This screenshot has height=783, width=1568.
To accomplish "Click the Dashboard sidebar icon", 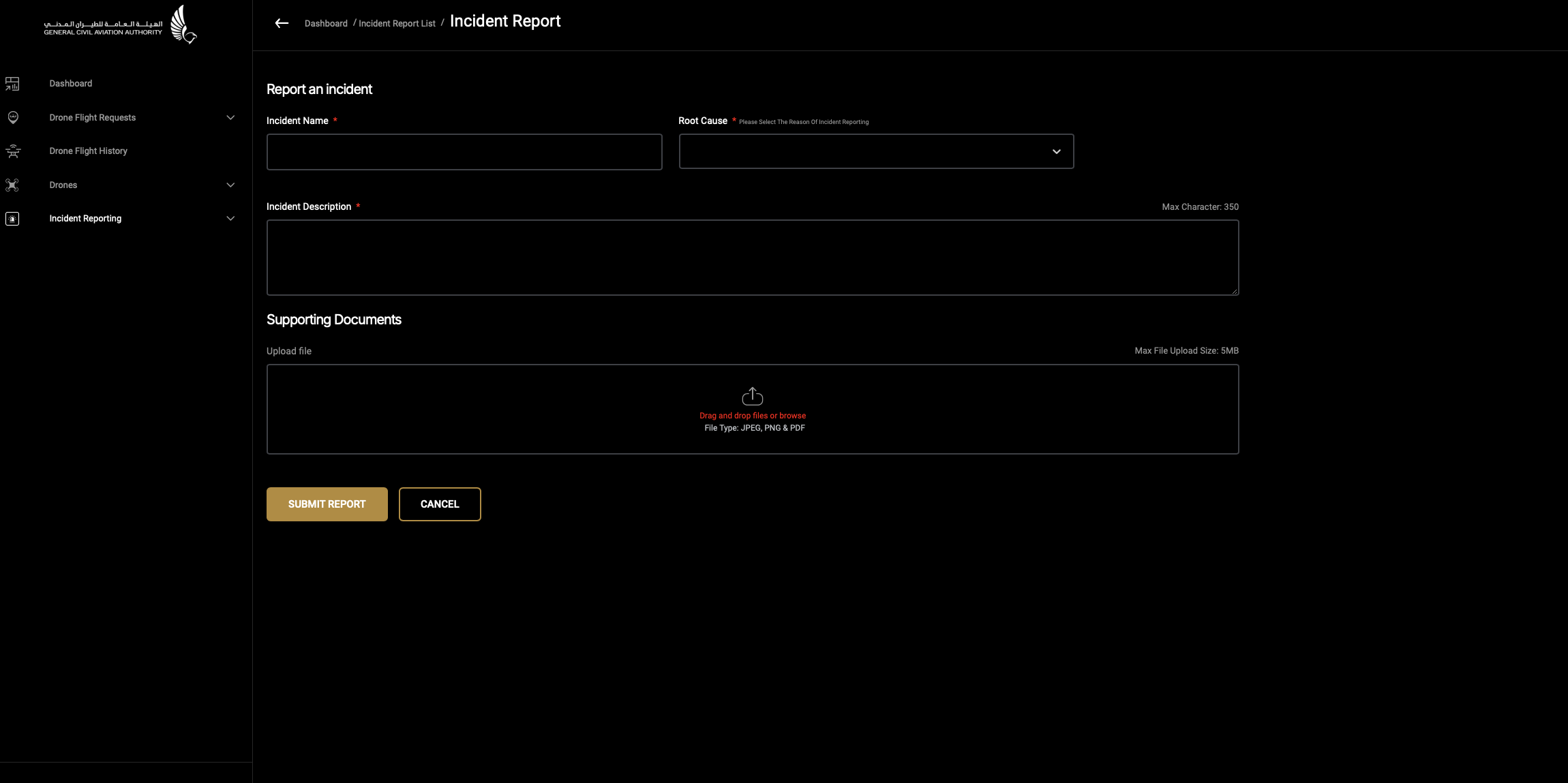I will [12, 83].
